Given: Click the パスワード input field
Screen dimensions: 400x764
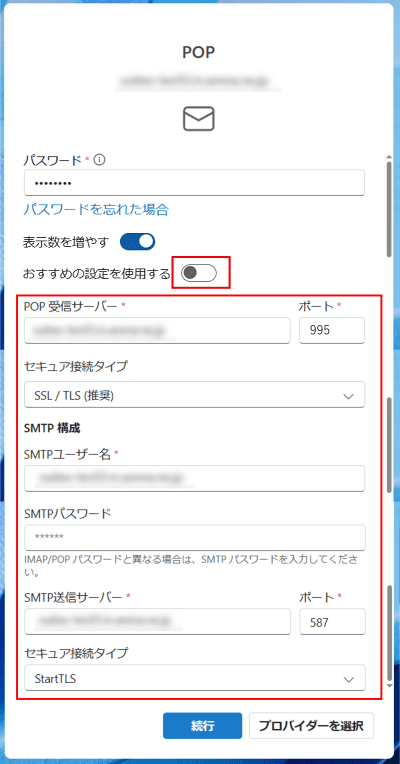Looking at the screenshot, I should 194,183.
